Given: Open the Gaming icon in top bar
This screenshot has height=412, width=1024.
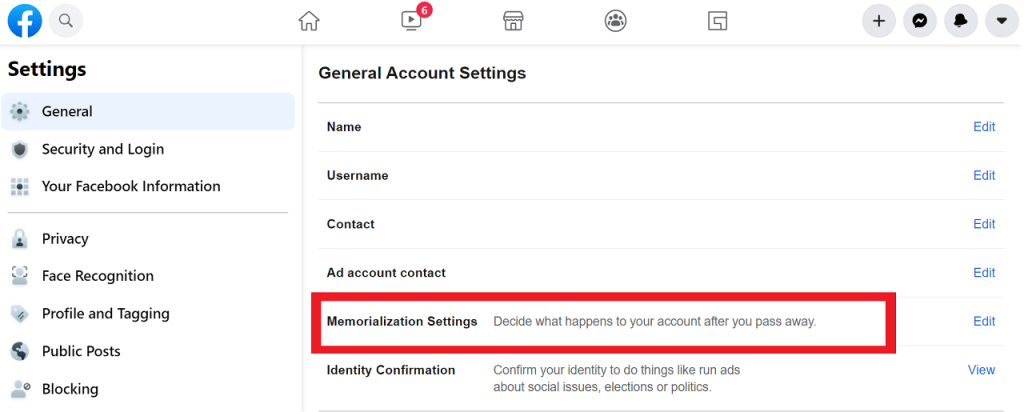Looking at the screenshot, I should point(718,22).
